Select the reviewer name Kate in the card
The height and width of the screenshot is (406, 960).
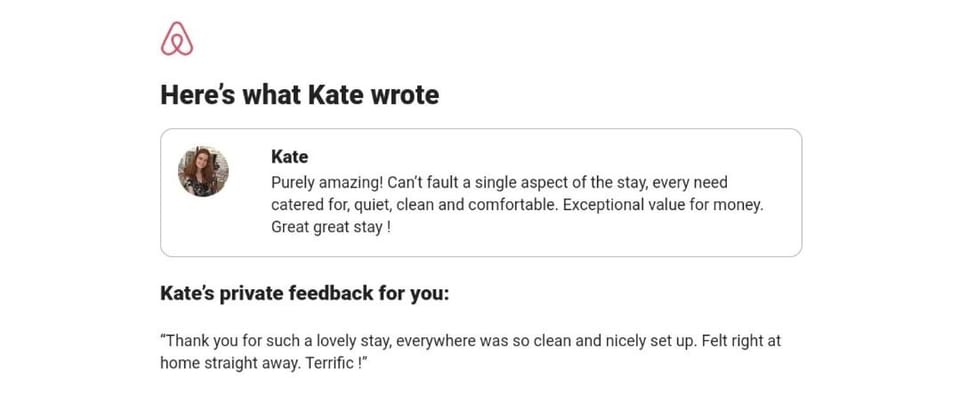point(289,157)
